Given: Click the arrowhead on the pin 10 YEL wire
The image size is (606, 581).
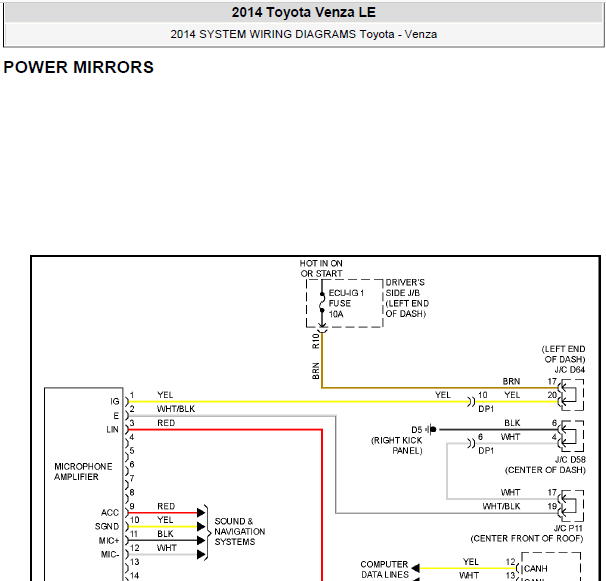Looking at the screenshot, I should point(201,526).
